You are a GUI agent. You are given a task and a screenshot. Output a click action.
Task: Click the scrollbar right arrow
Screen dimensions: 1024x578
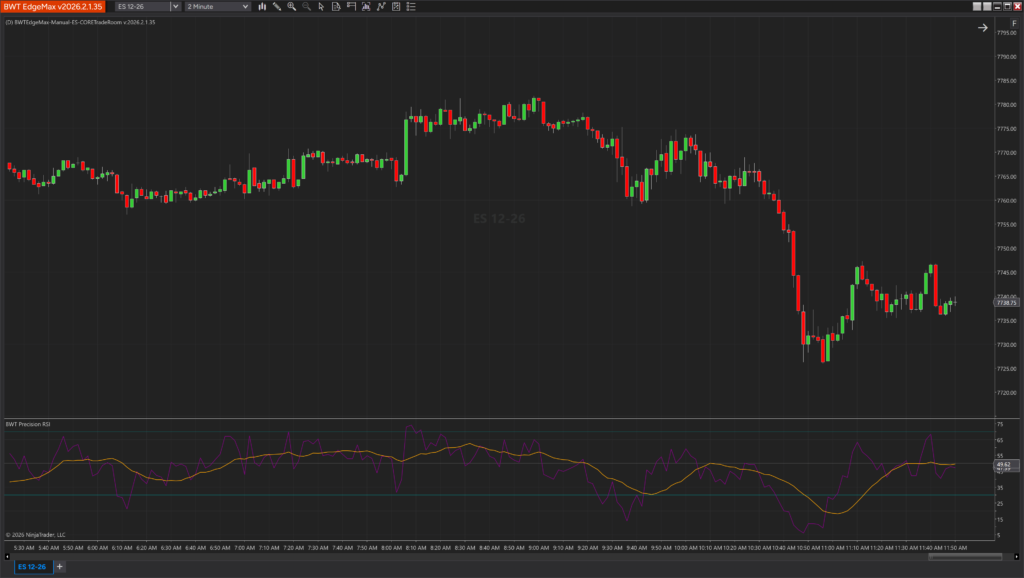tap(1017, 557)
